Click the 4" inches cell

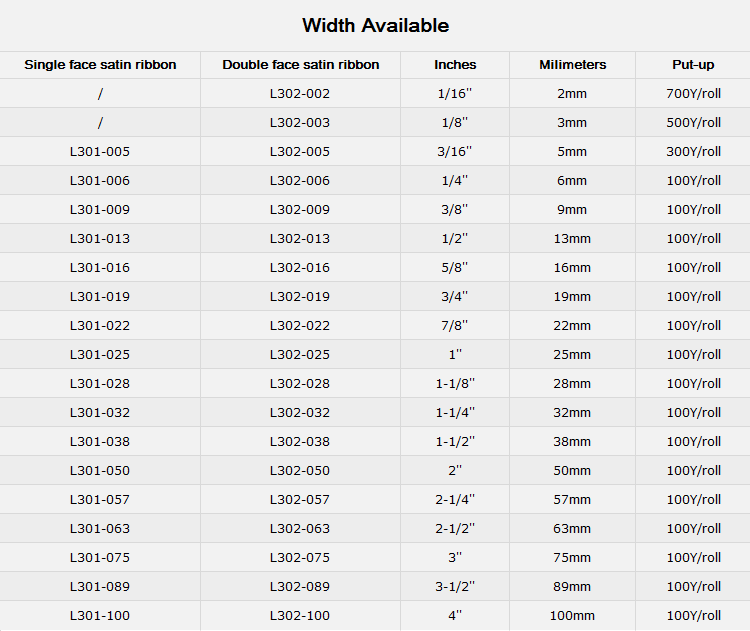click(455, 615)
